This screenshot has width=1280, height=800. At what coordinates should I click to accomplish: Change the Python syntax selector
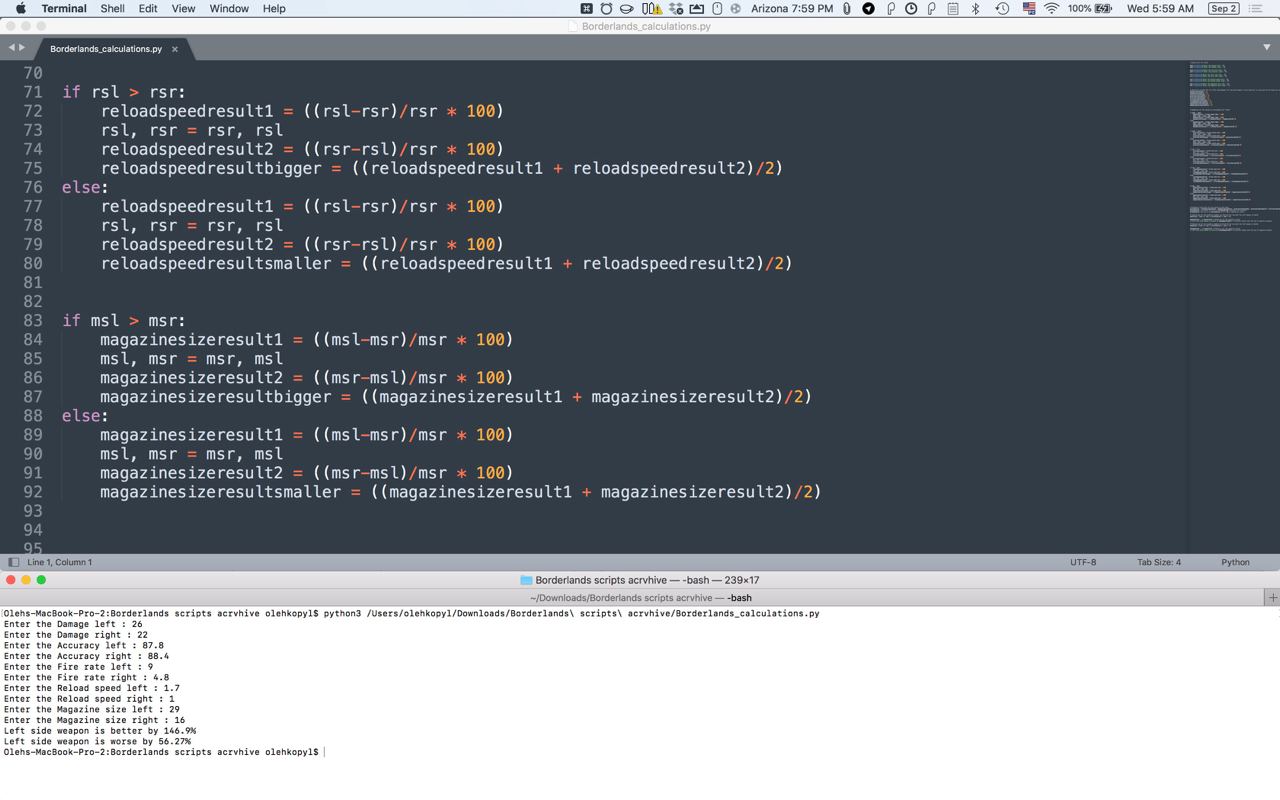[1235, 562]
